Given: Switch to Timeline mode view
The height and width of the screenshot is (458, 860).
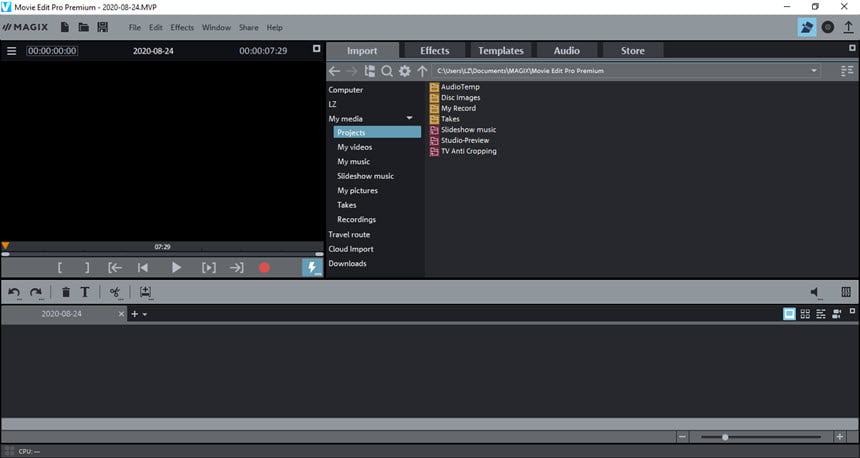Looking at the screenshot, I should (821, 314).
